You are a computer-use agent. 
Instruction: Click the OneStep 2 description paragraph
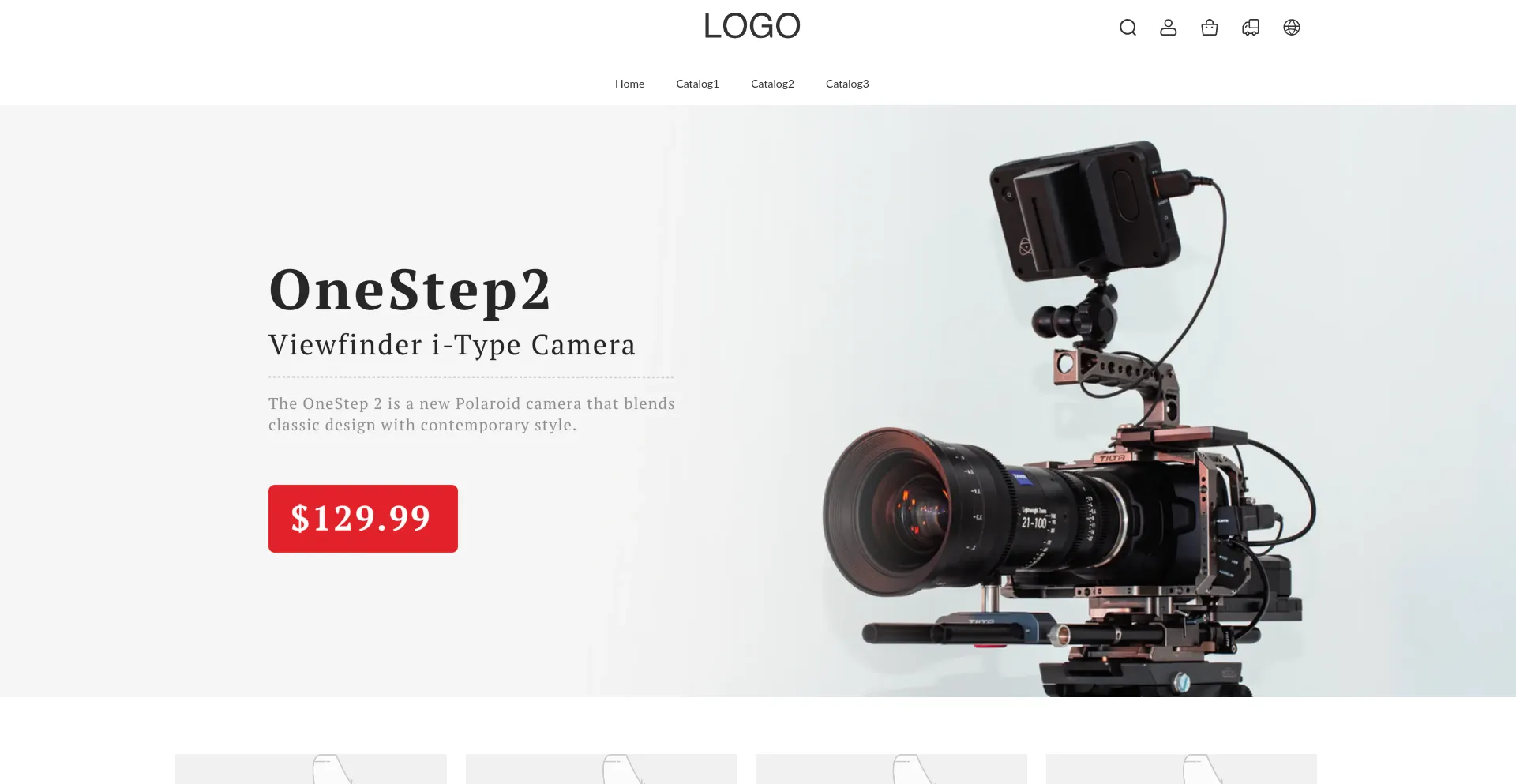click(x=471, y=415)
